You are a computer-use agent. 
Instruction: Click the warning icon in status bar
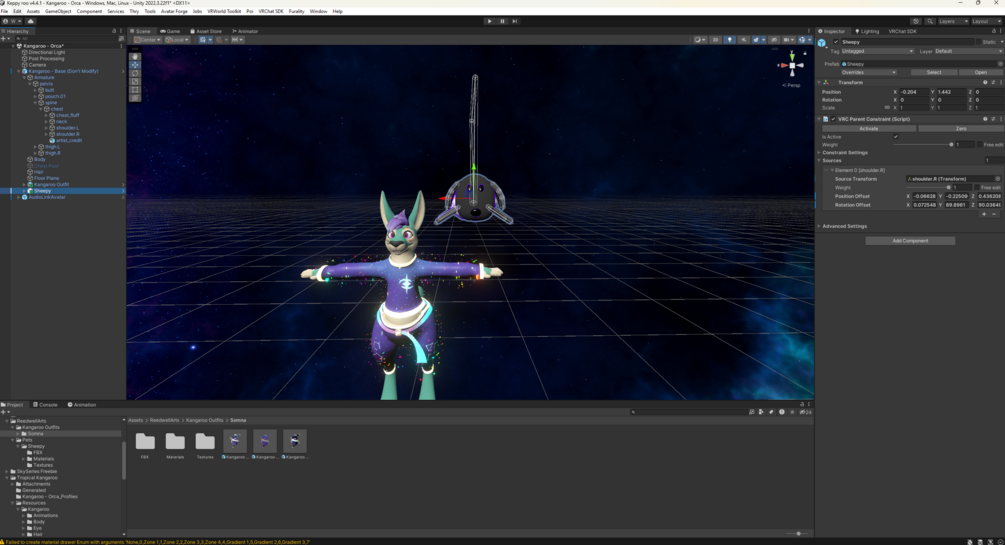coord(3,542)
